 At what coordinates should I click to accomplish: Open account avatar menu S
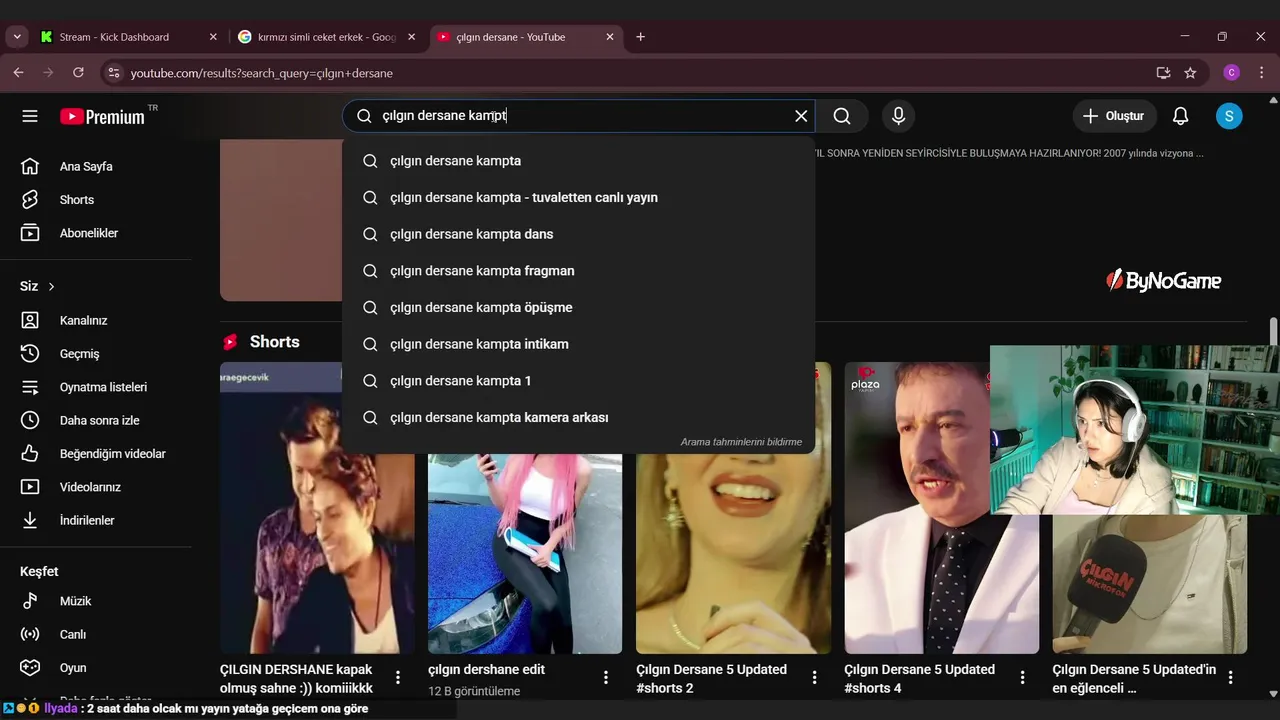(x=1229, y=116)
